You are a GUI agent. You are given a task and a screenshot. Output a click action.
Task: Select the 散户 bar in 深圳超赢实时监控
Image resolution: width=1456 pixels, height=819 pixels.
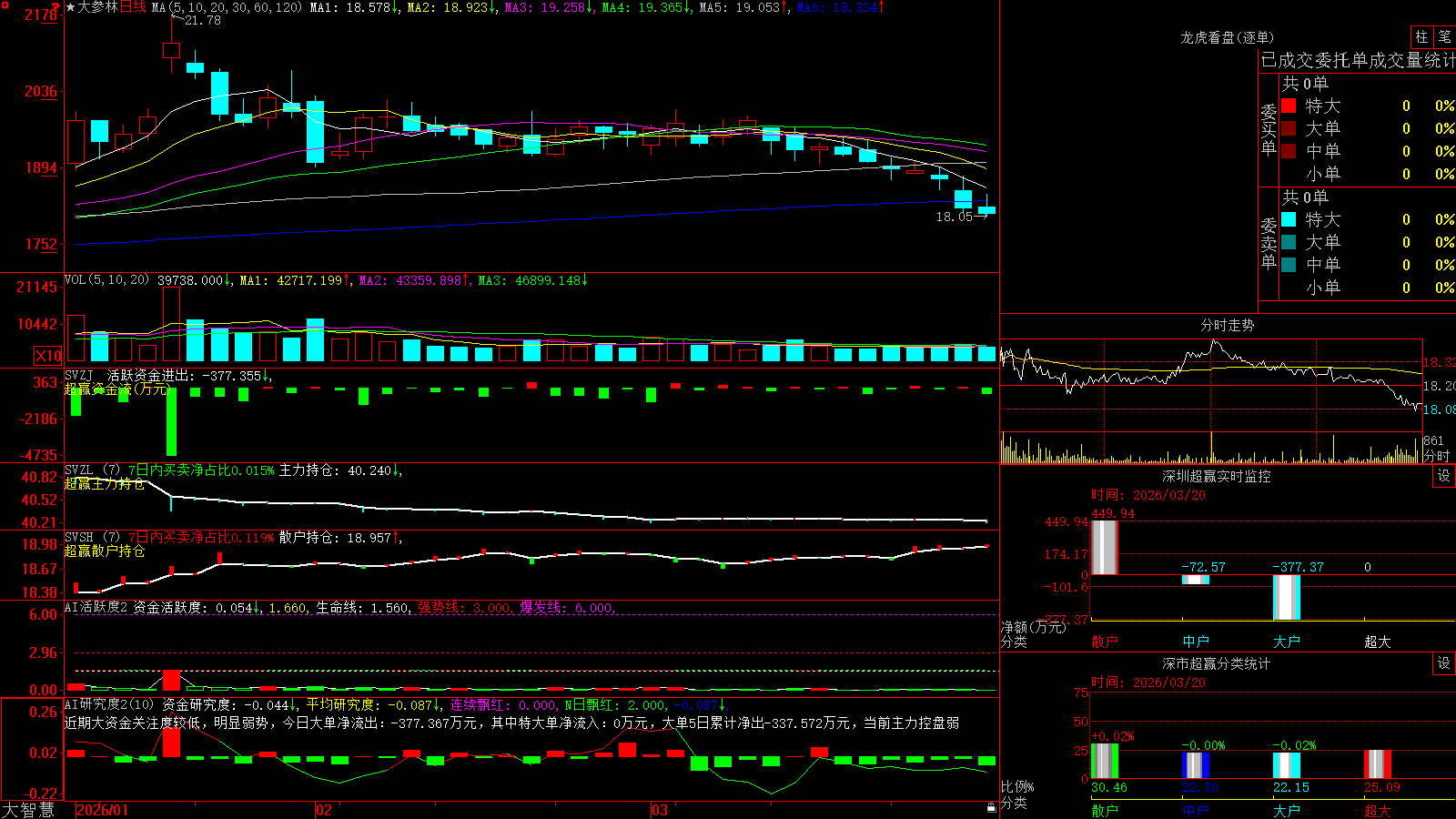[x=1104, y=547]
